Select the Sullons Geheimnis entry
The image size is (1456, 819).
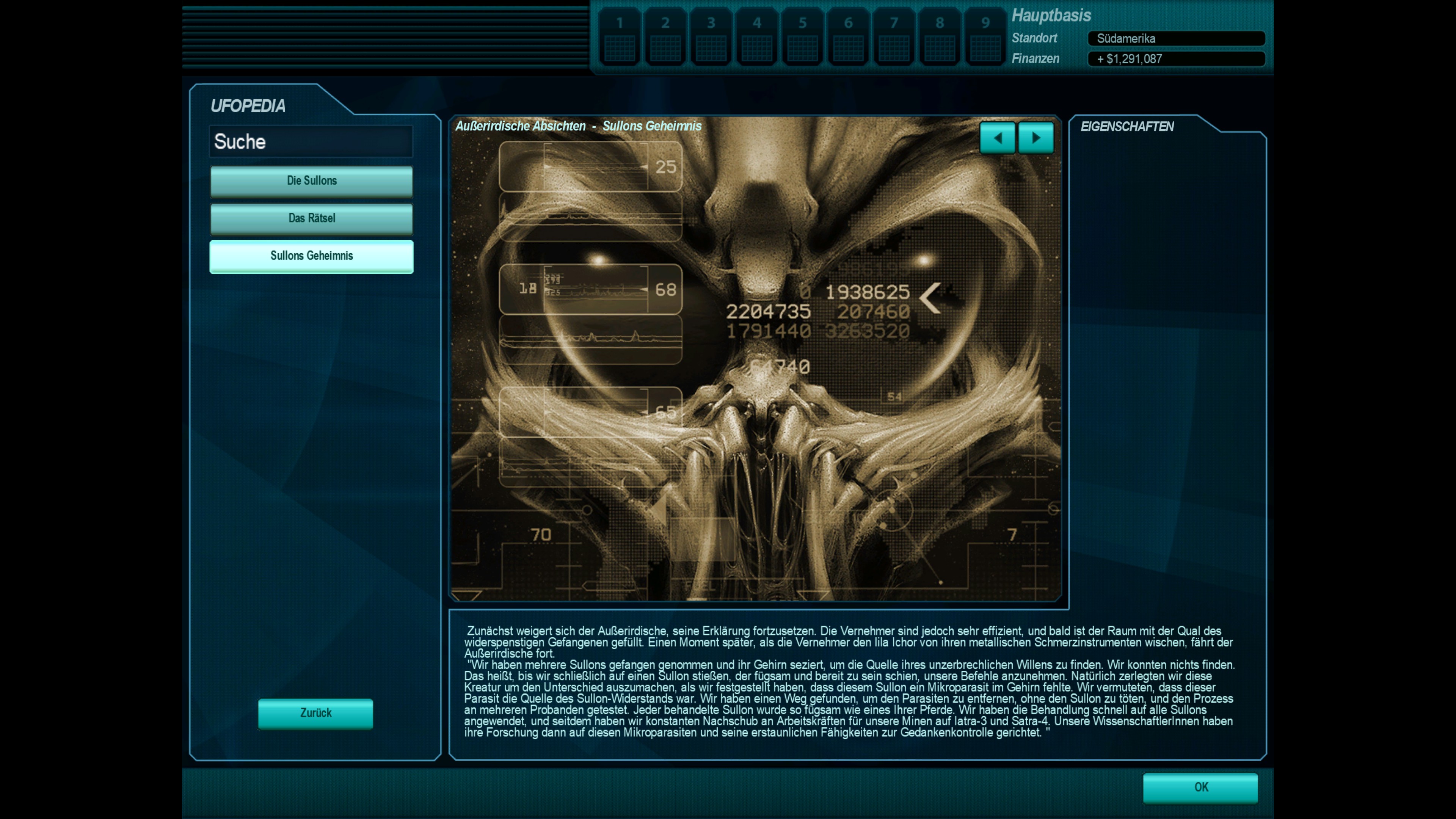[311, 256]
